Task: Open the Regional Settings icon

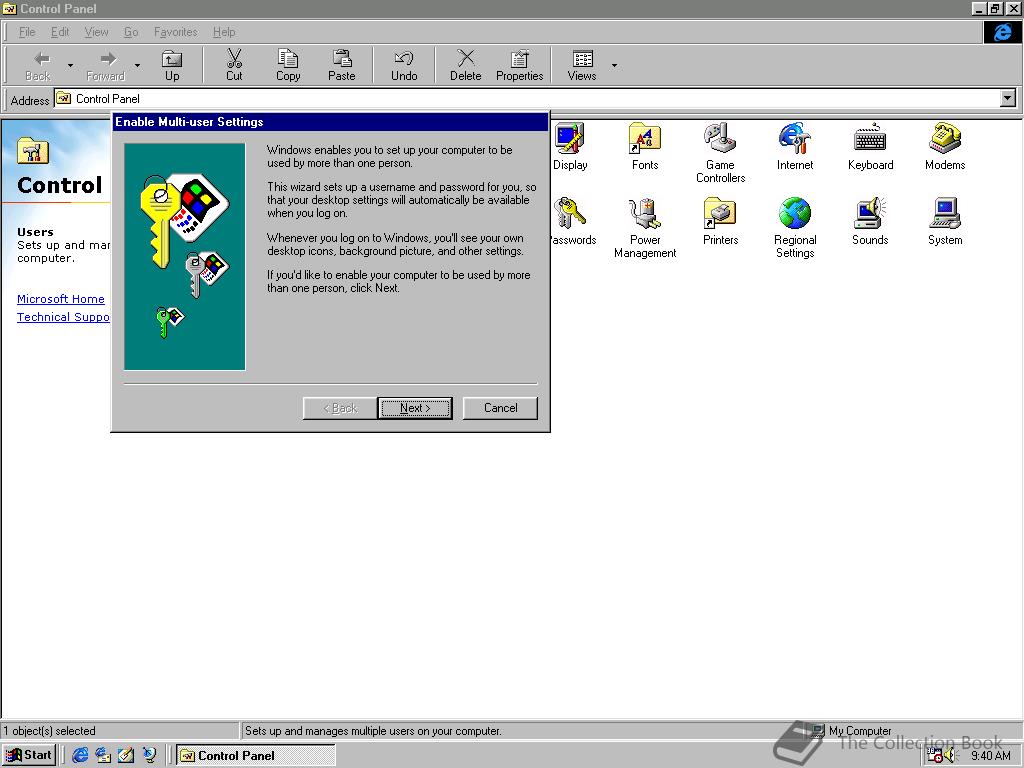Action: point(795,228)
